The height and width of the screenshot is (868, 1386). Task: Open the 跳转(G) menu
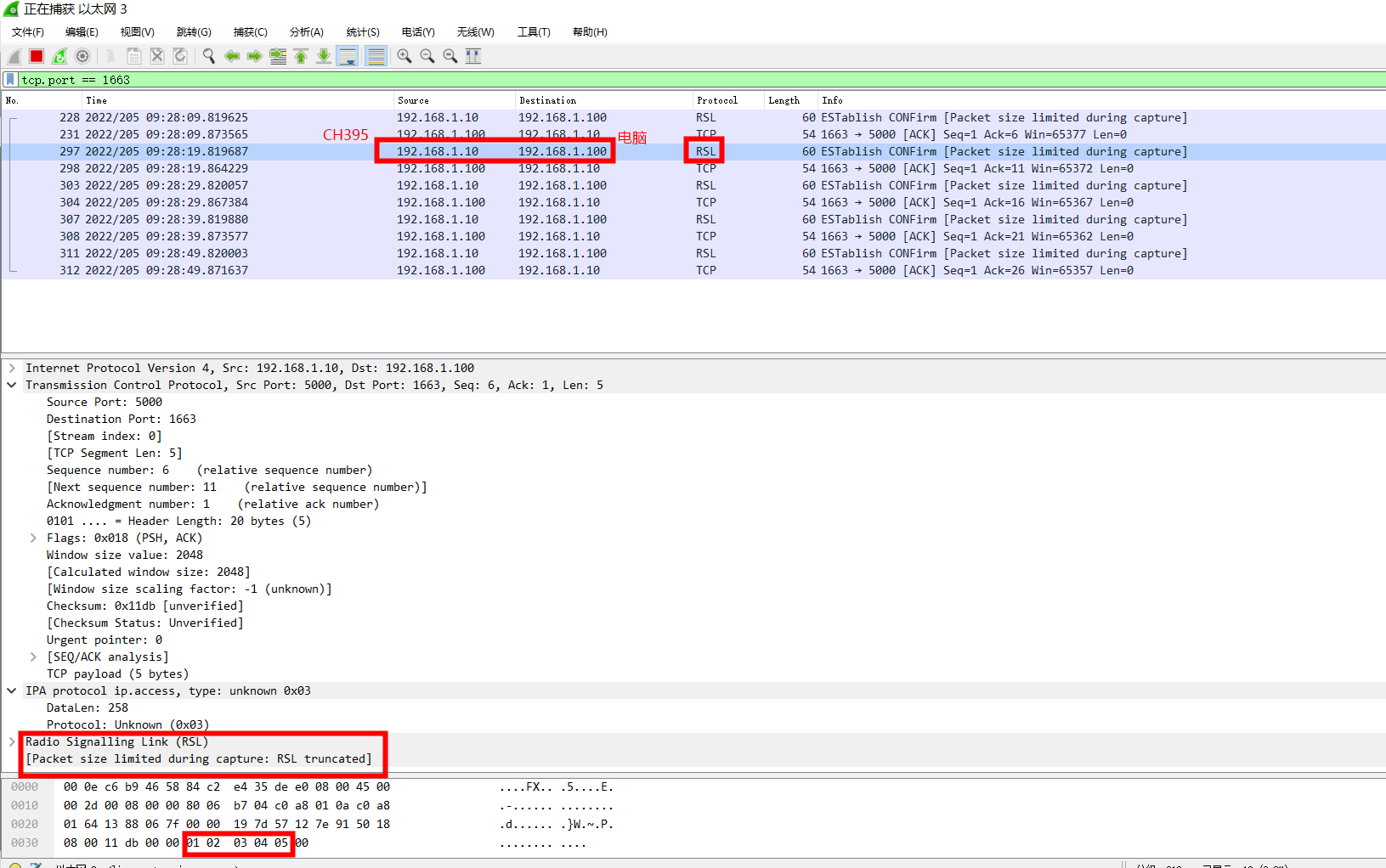194,32
